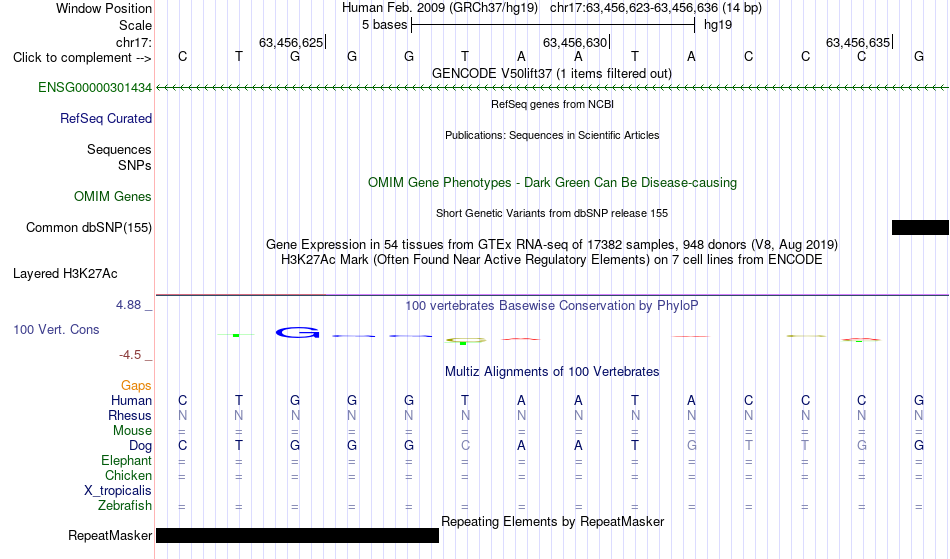The image size is (950, 559).
Task: Click the 4.88 conservation scale maximum value
Action: tap(128, 305)
